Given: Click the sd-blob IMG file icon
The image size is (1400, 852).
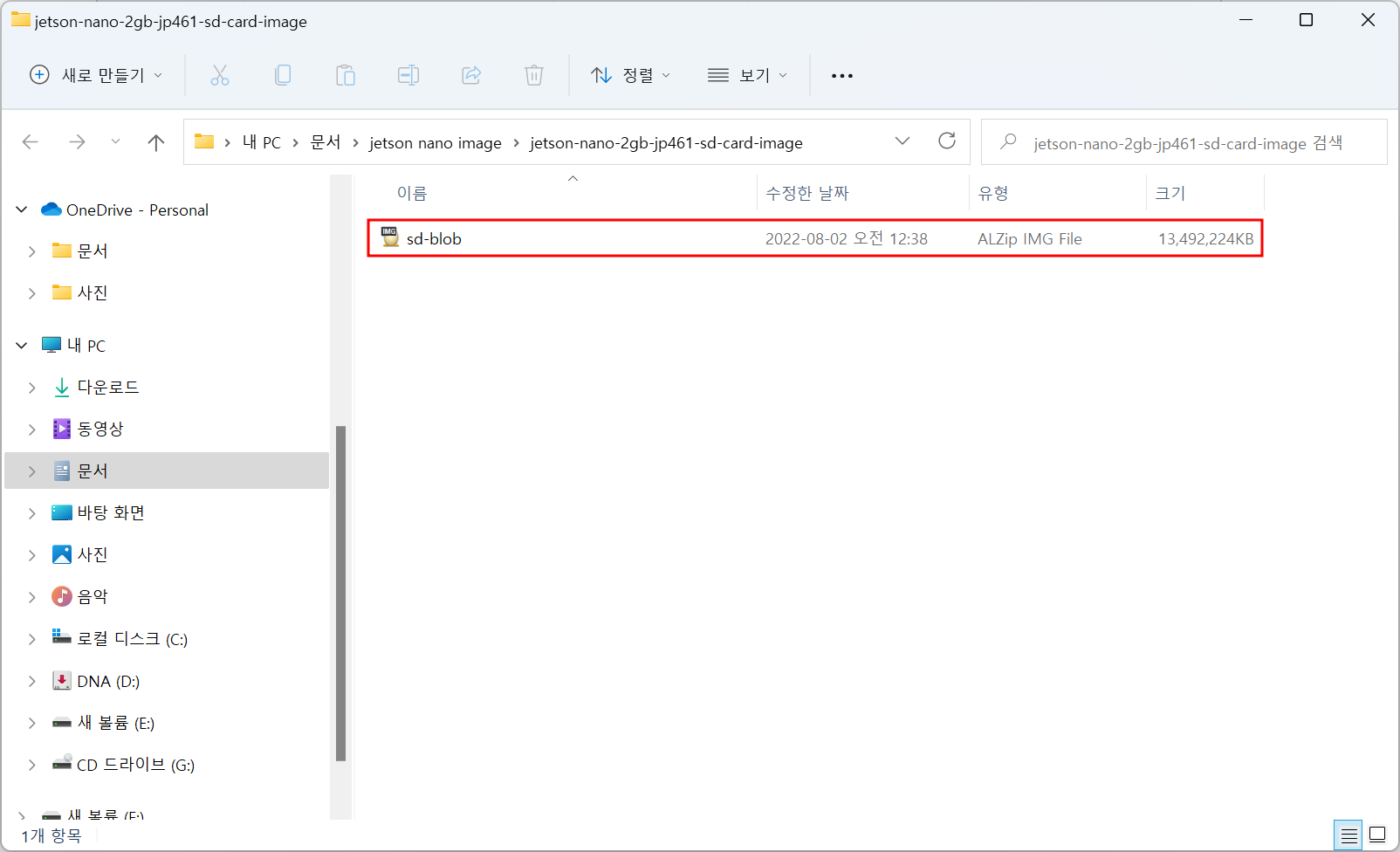Looking at the screenshot, I should point(389,237).
